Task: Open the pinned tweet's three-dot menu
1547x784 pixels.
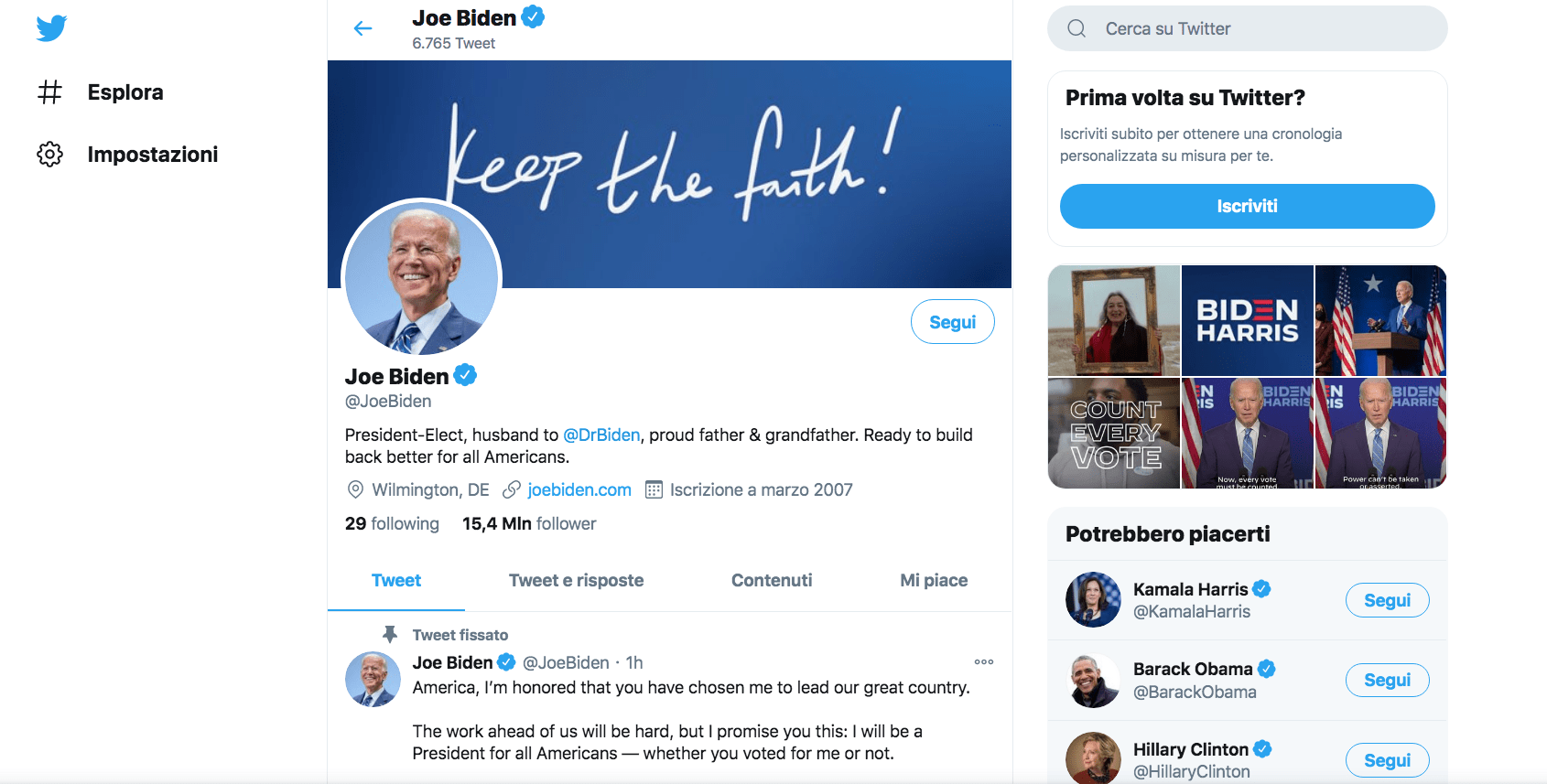Action: click(984, 661)
